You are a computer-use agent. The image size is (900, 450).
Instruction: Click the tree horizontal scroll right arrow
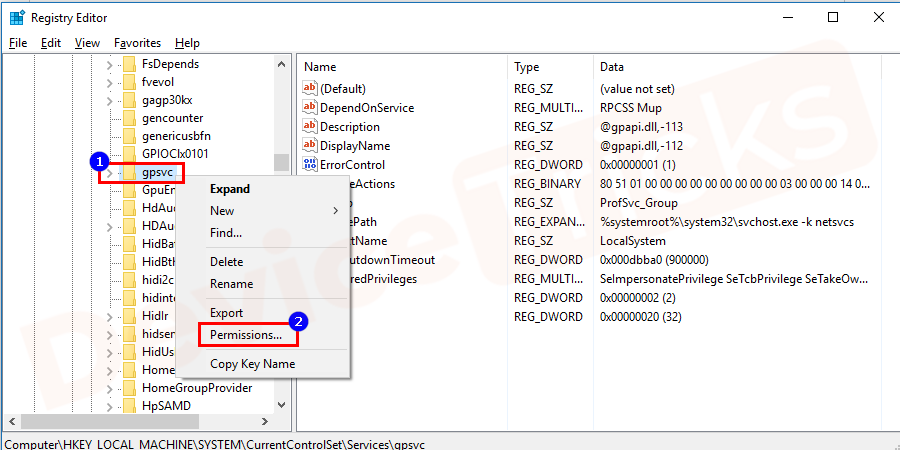coord(264,421)
